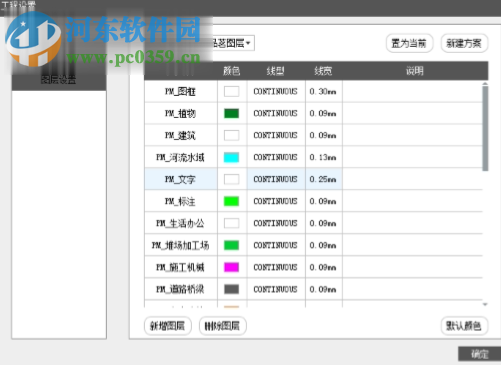
Task: Open white color swatch for PM_生活办公
Action: 232,223
